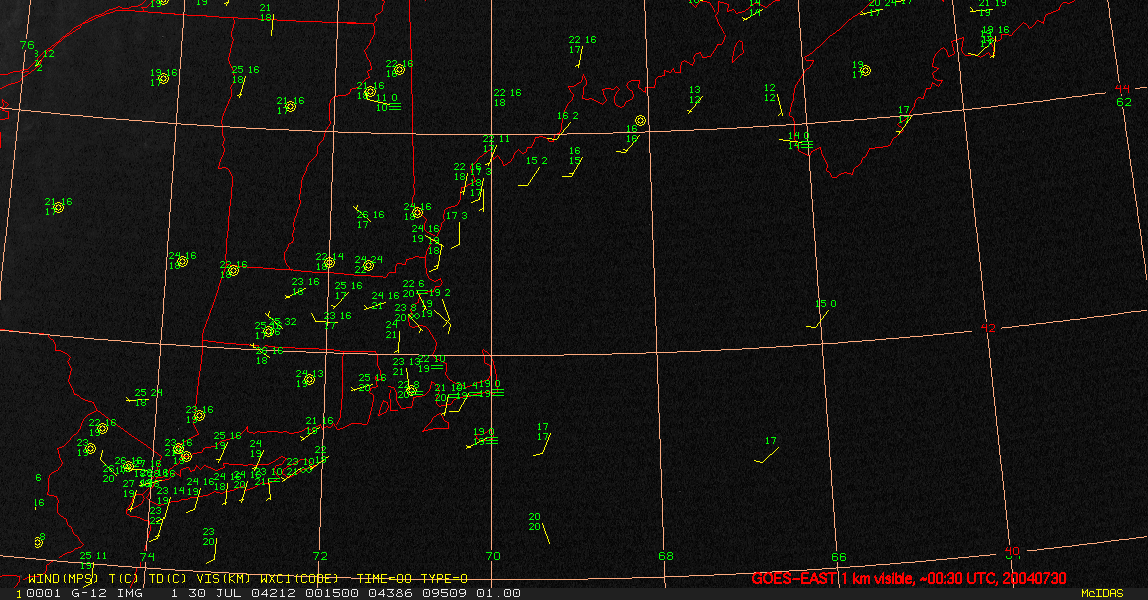Click the station plot reading 23 14
The height and width of the screenshot is (600, 1148).
tap(171, 491)
